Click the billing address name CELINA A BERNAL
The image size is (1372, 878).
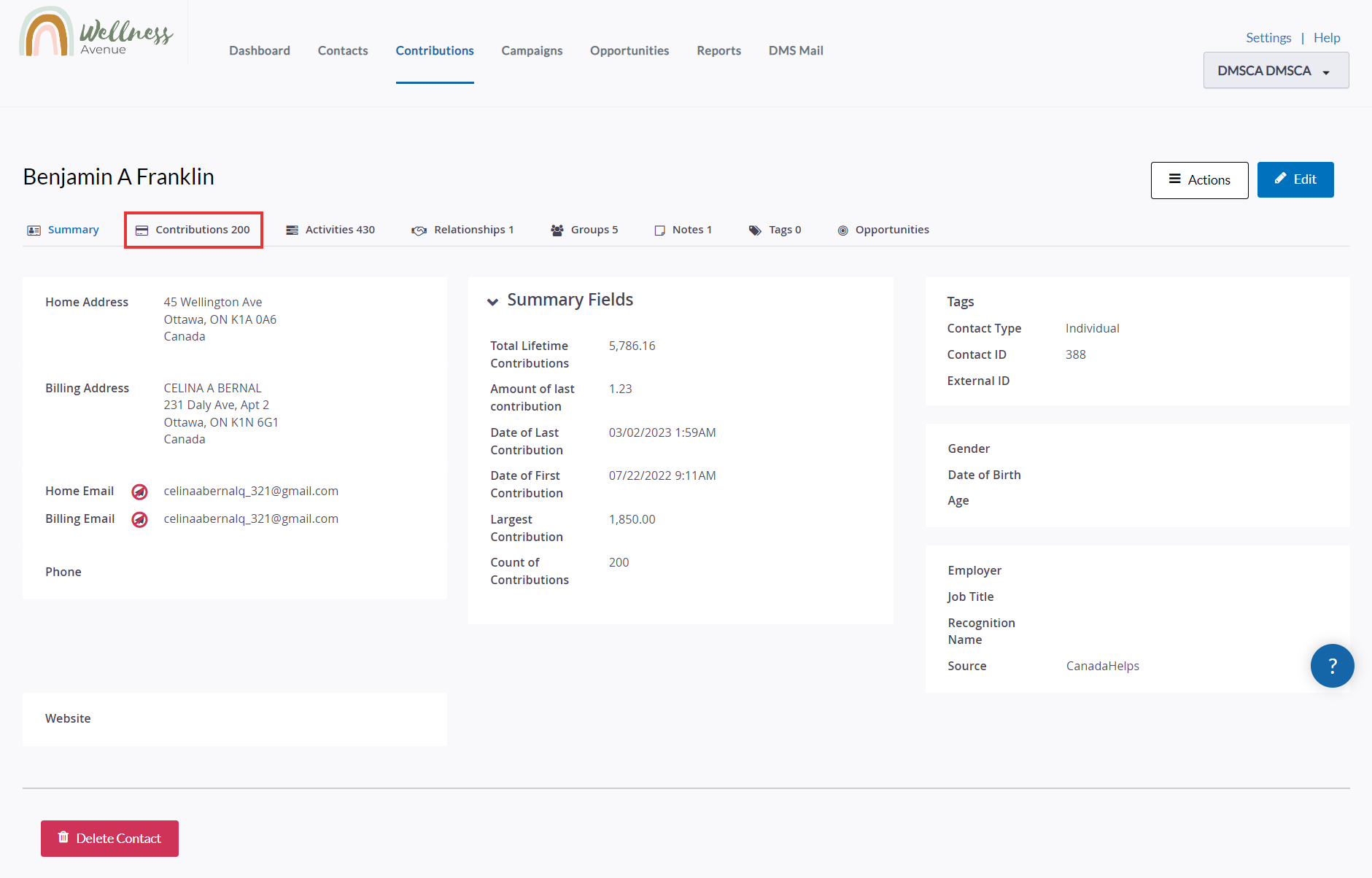pyautogui.click(x=213, y=388)
